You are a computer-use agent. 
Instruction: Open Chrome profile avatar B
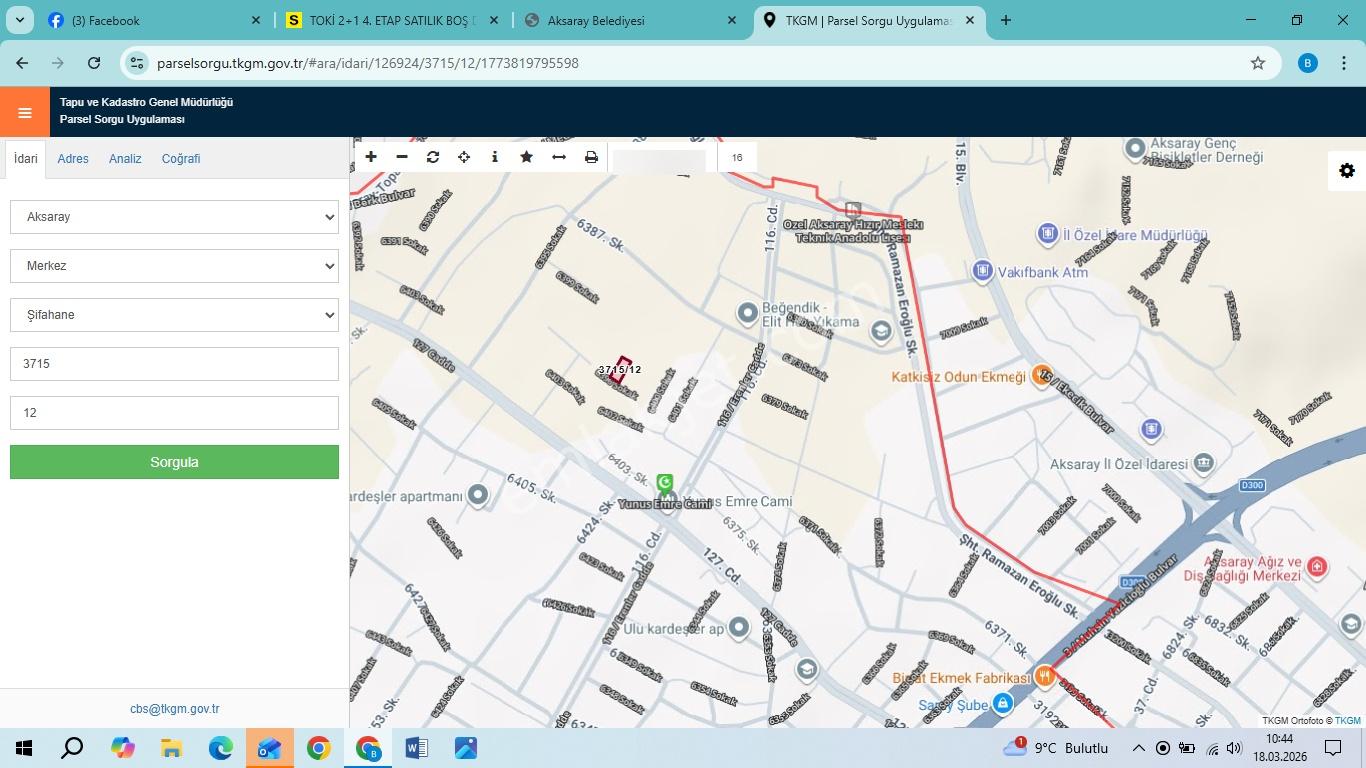(x=1307, y=63)
